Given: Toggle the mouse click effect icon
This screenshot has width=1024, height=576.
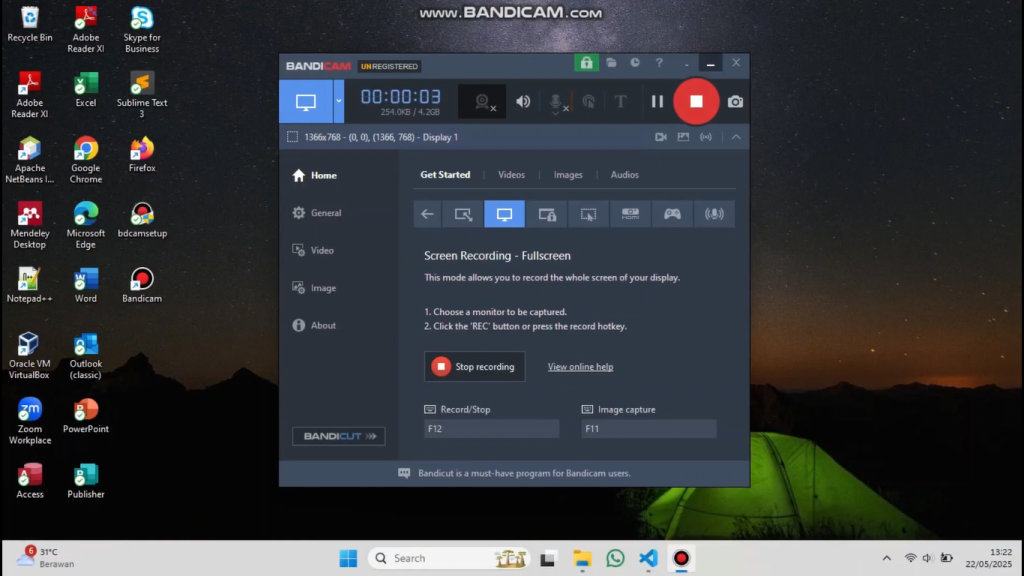Looking at the screenshot, I should click(588, 102).
